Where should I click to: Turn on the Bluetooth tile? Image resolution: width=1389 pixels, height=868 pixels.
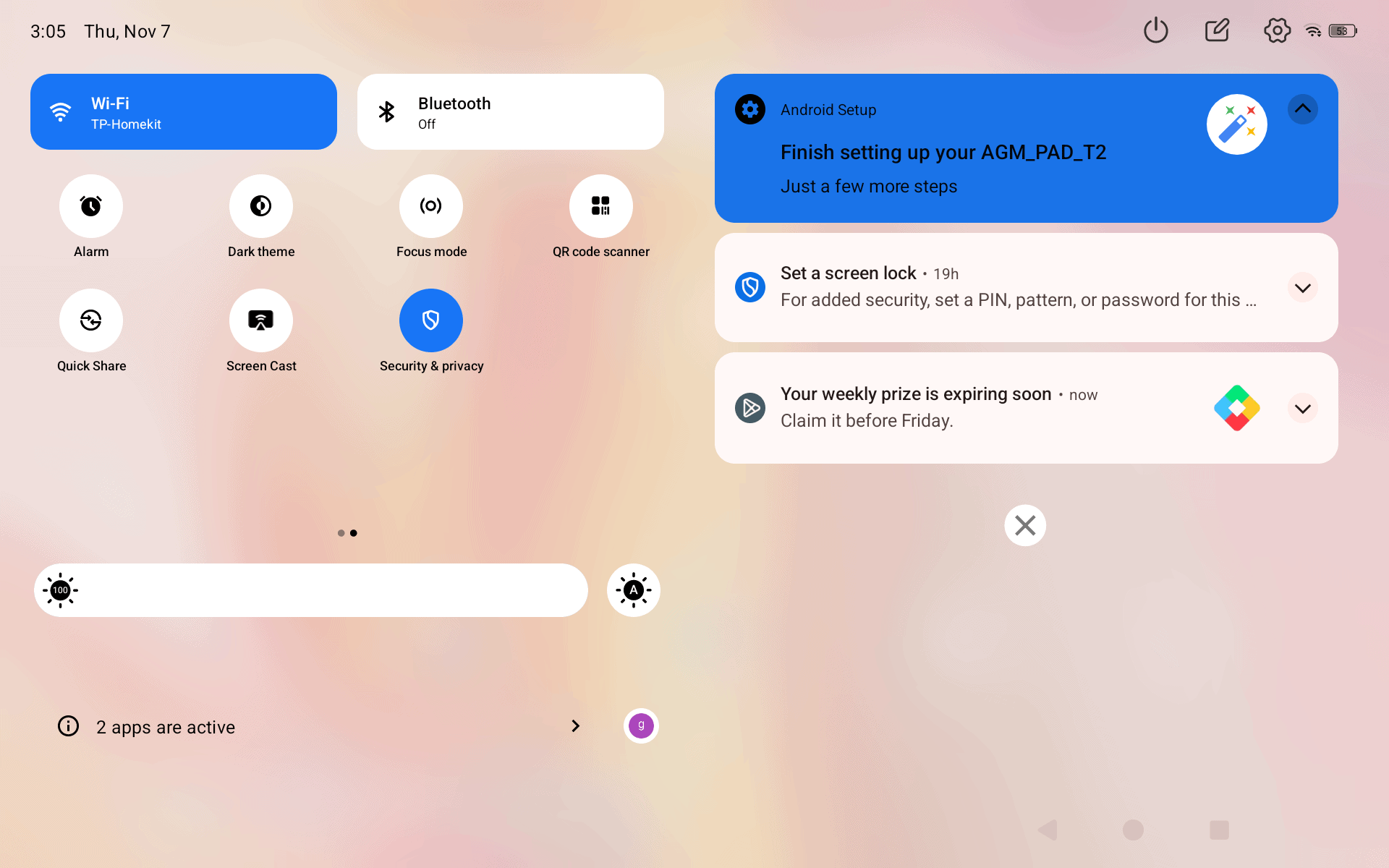point(511,112)
